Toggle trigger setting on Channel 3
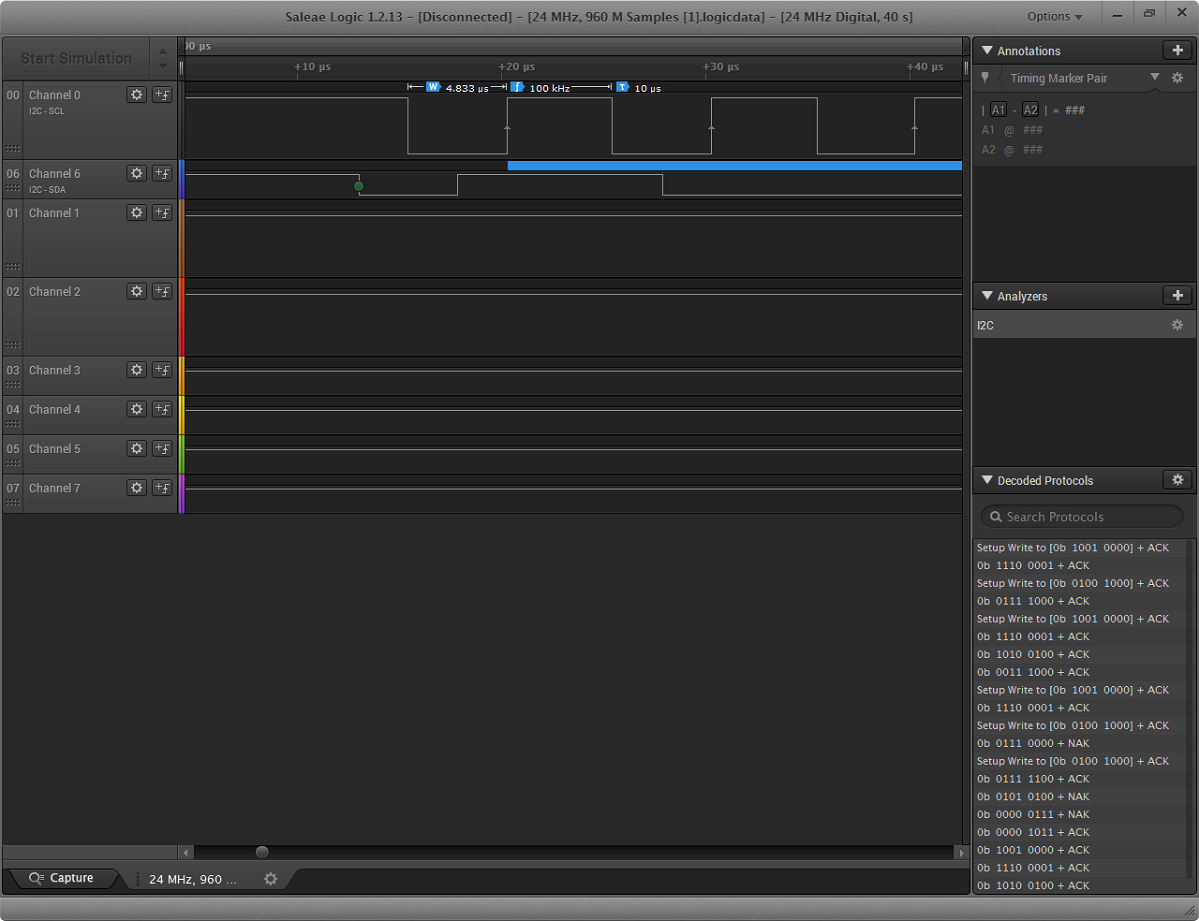The width and height of the screenshot is (1199, 921). (x=162, y=370)
